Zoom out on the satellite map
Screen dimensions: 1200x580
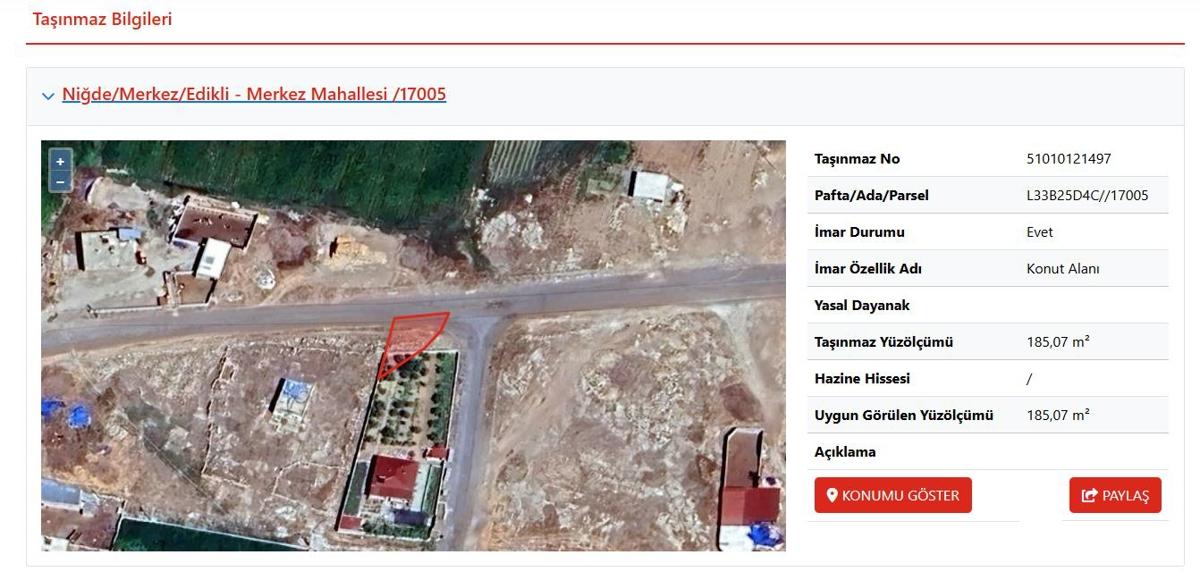click(x=60, y=181)
